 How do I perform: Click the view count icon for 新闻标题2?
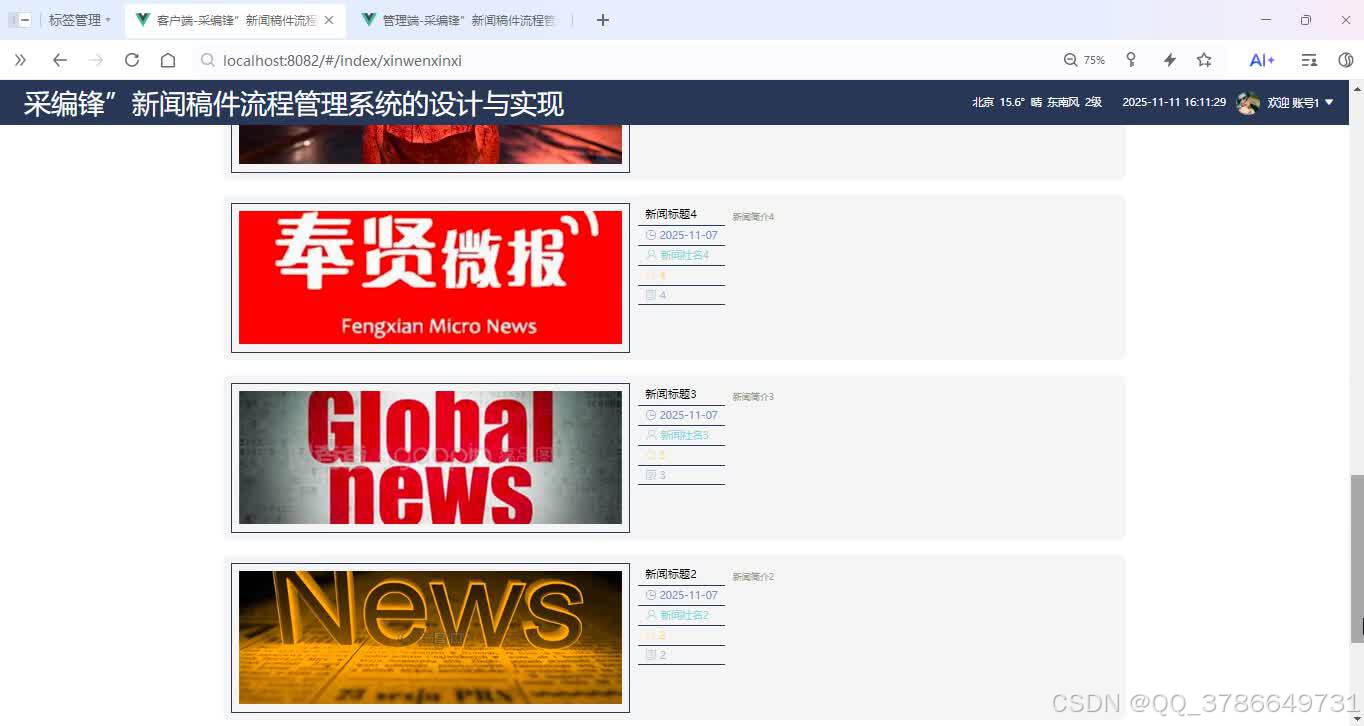coord(651,655)
